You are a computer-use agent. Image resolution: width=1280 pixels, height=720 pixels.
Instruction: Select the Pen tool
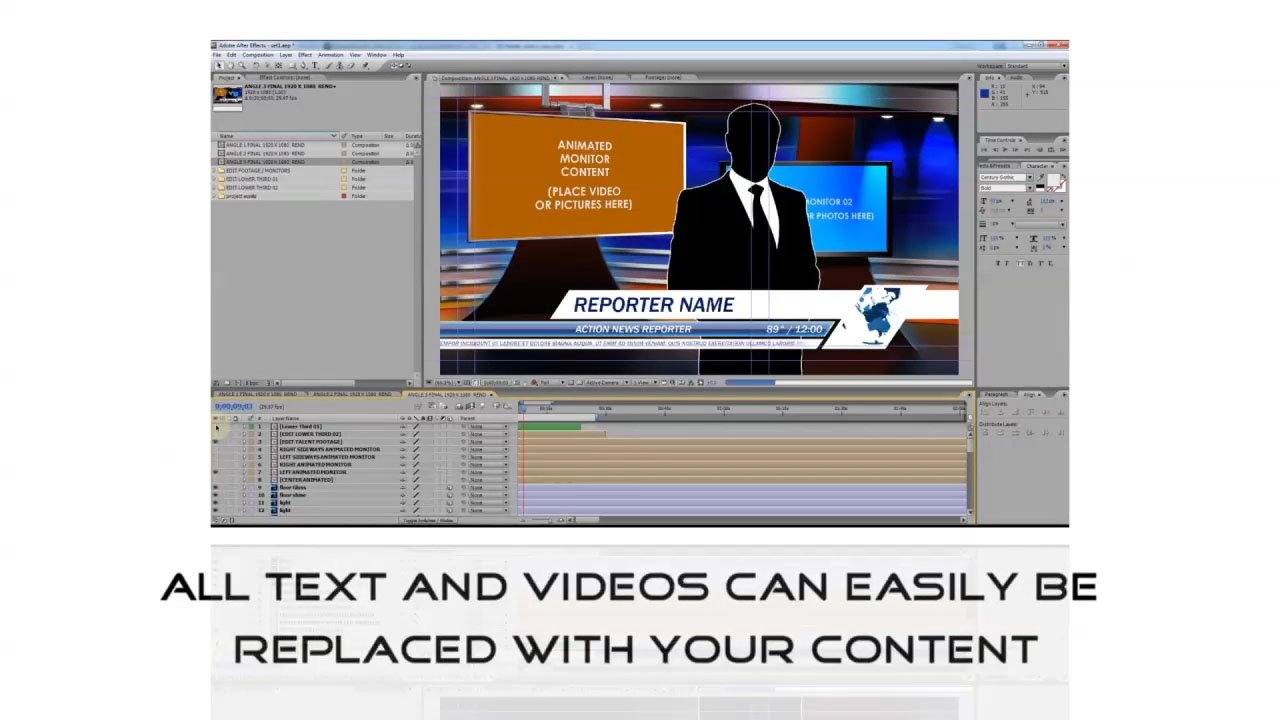coord(303,65)
